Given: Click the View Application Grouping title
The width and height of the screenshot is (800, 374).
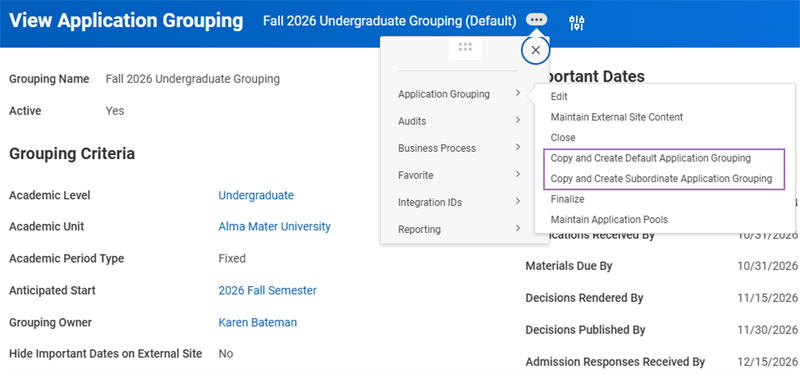Looking at the screenshot, I should [x=127, y=21].
